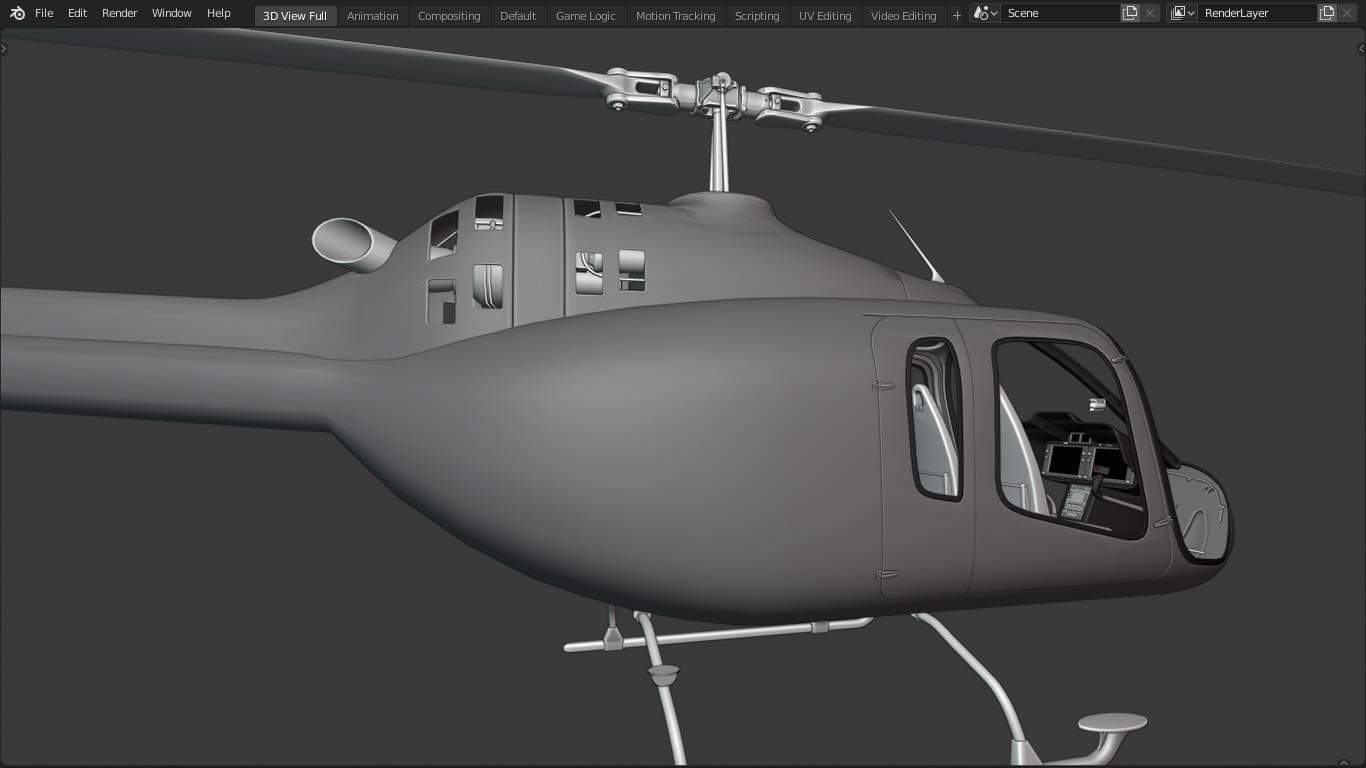Open the Render menu
Viewport: 1366px width, 768px height.
pos(120,13)
